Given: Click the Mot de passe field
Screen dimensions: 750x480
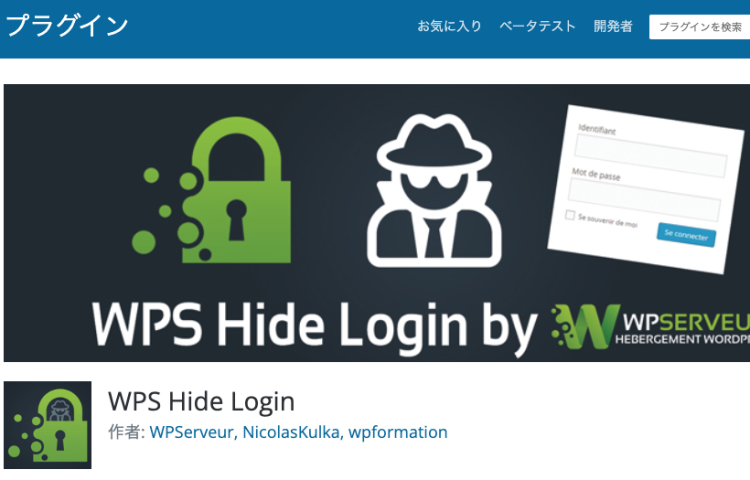Looking at the screenshot, I should [644, 200].
